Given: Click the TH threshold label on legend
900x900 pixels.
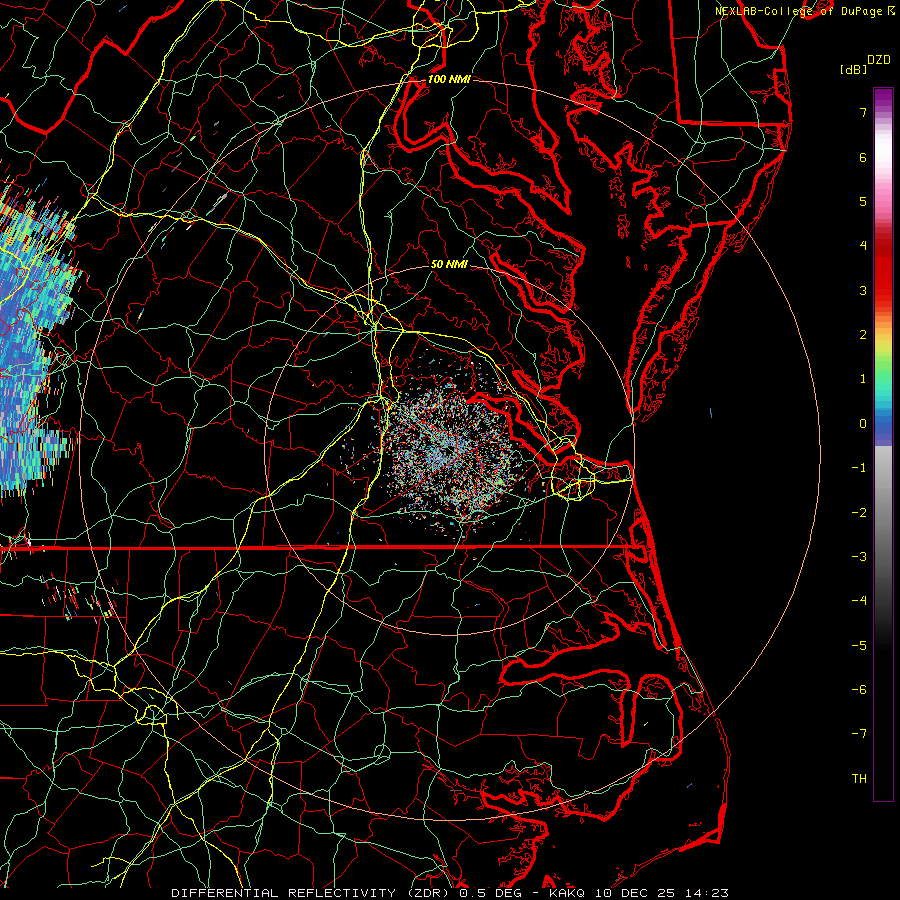Looking at the screenshot, I should (x=859, y=779).
